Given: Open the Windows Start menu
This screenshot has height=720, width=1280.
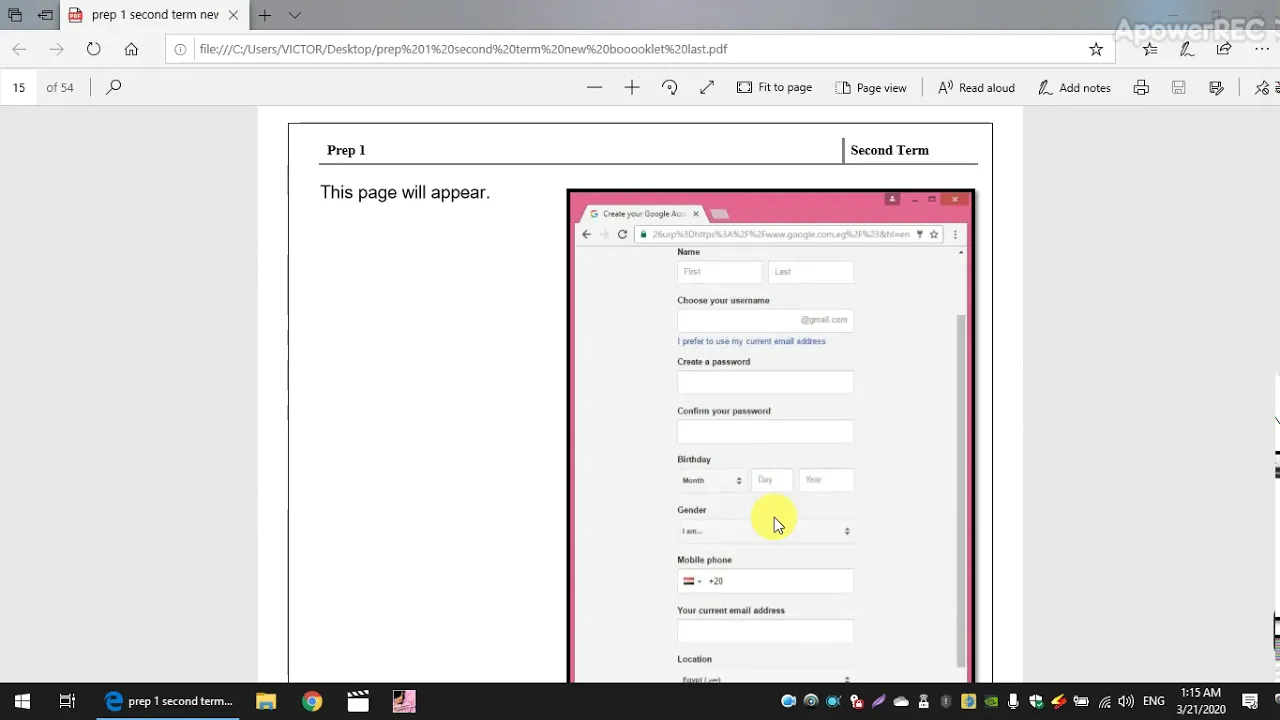Looking at the screenshot, I should click(x=22, y=701).
